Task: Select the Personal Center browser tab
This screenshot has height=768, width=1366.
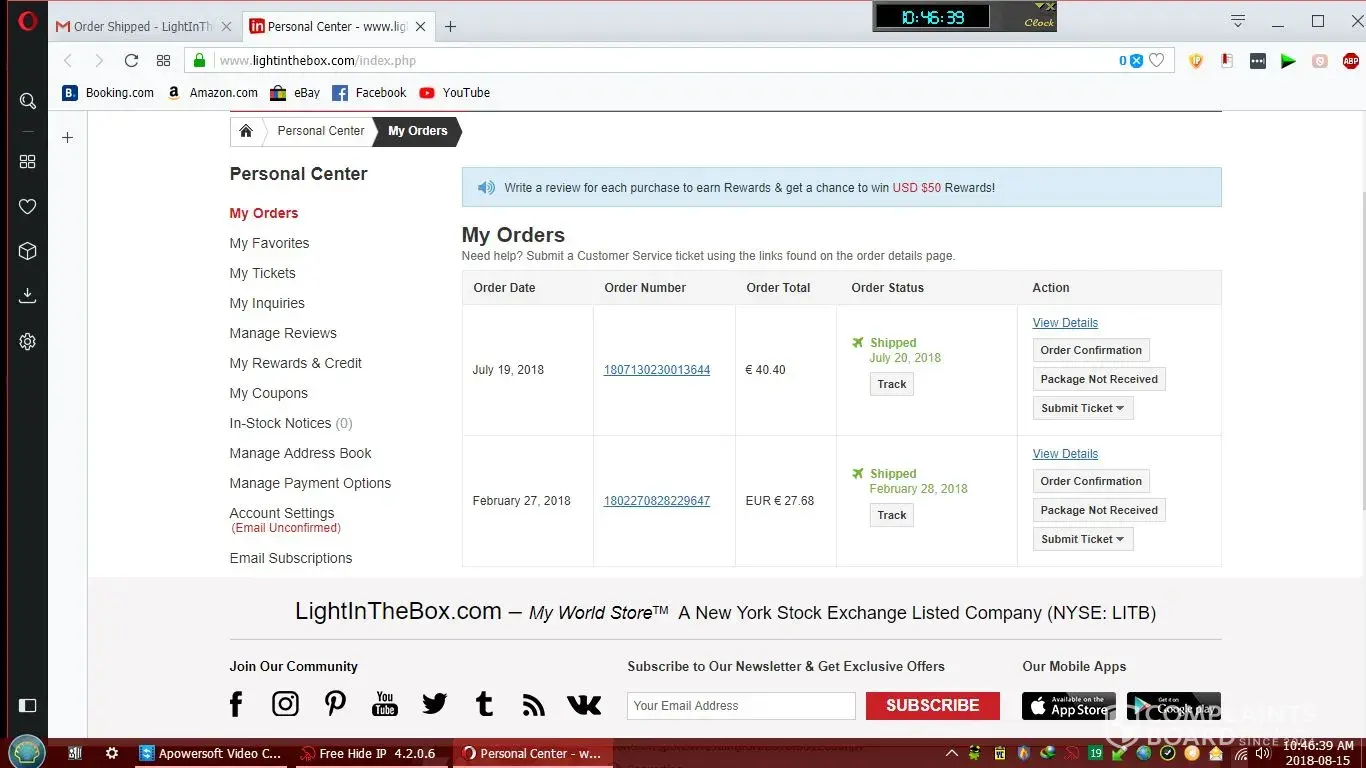Action: 338,27
